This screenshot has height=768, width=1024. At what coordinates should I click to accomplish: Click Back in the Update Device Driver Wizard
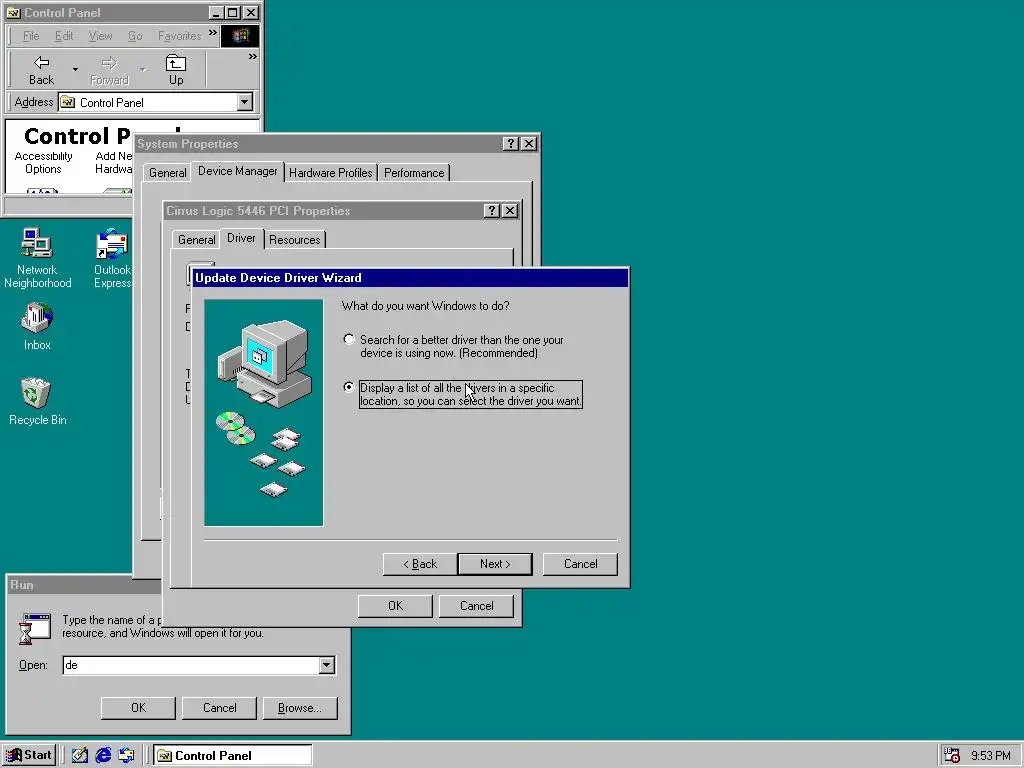[419, 564]
